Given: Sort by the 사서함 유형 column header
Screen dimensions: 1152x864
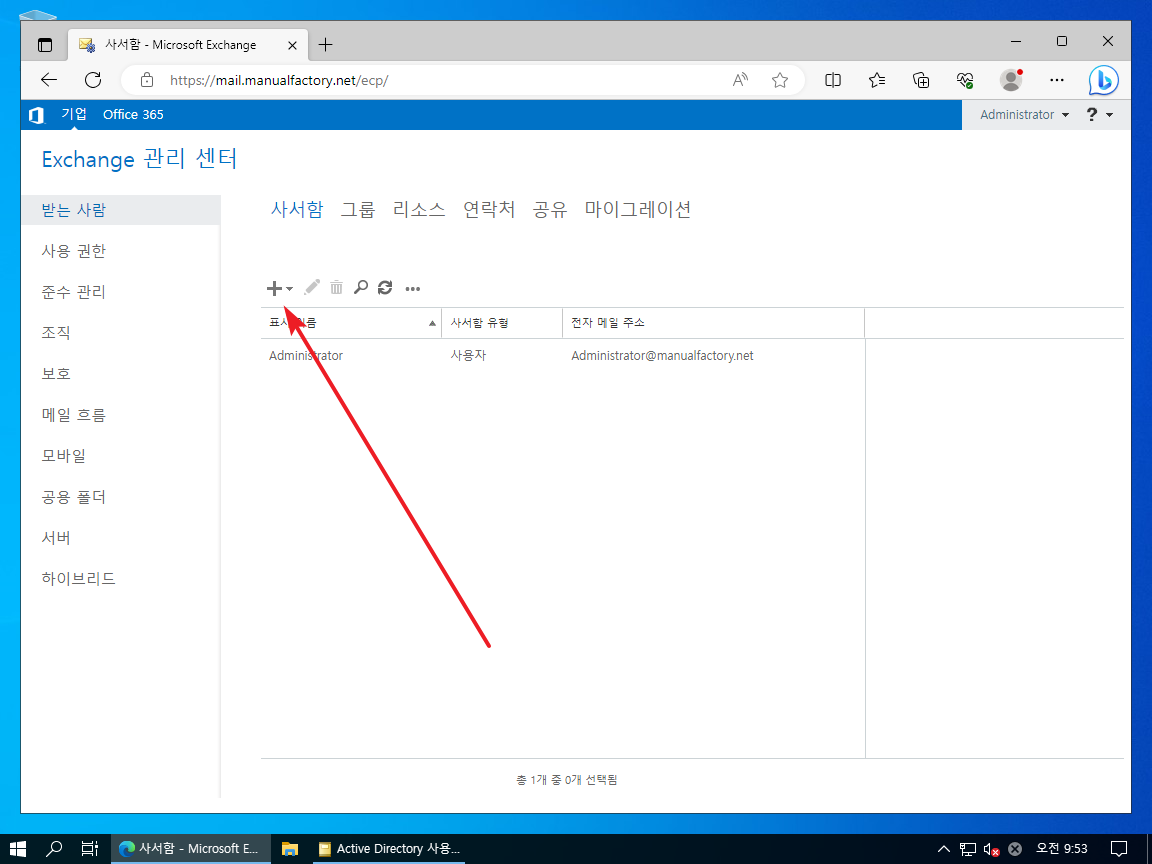Looking at the screenshot, I should coord(502,323).
